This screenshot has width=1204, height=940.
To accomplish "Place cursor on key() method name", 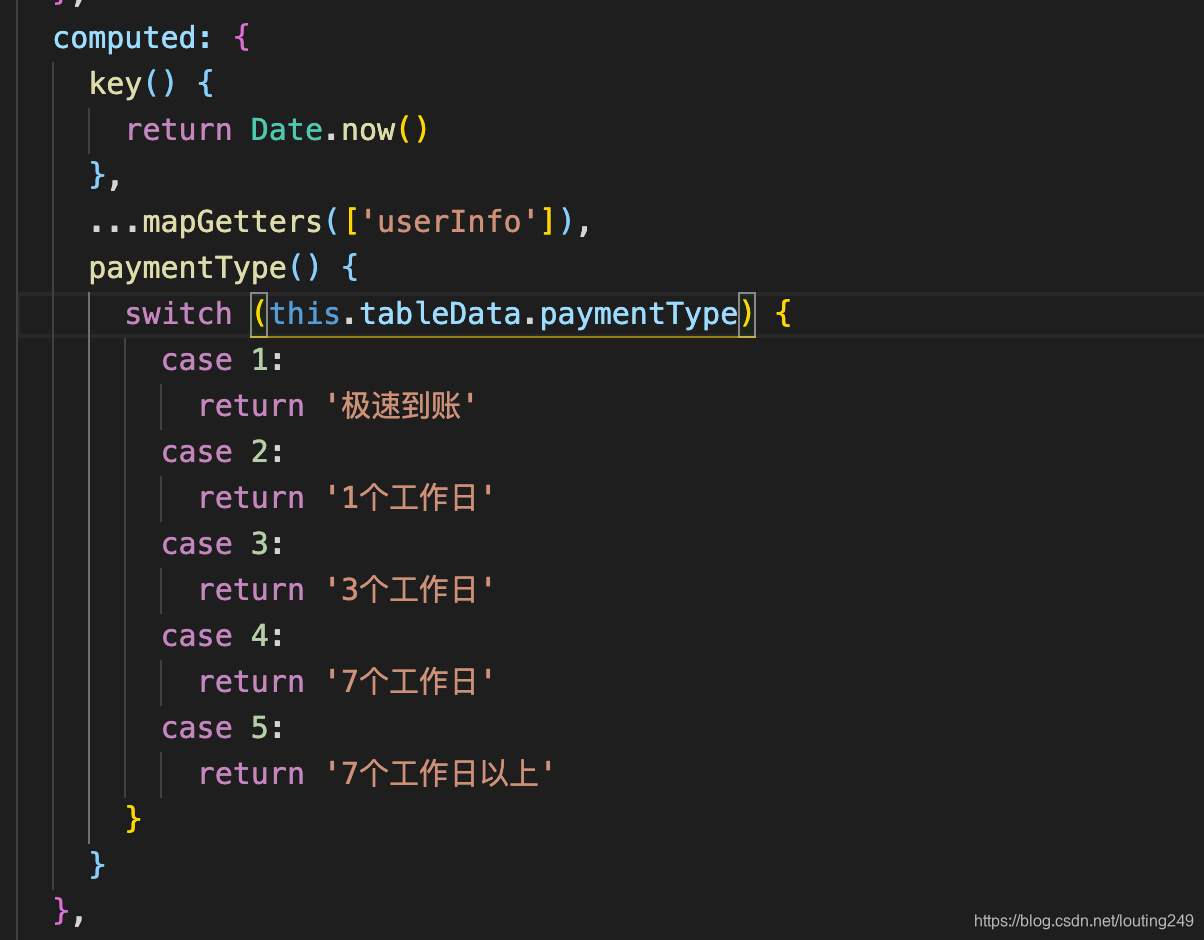I will tap(115, 84).
